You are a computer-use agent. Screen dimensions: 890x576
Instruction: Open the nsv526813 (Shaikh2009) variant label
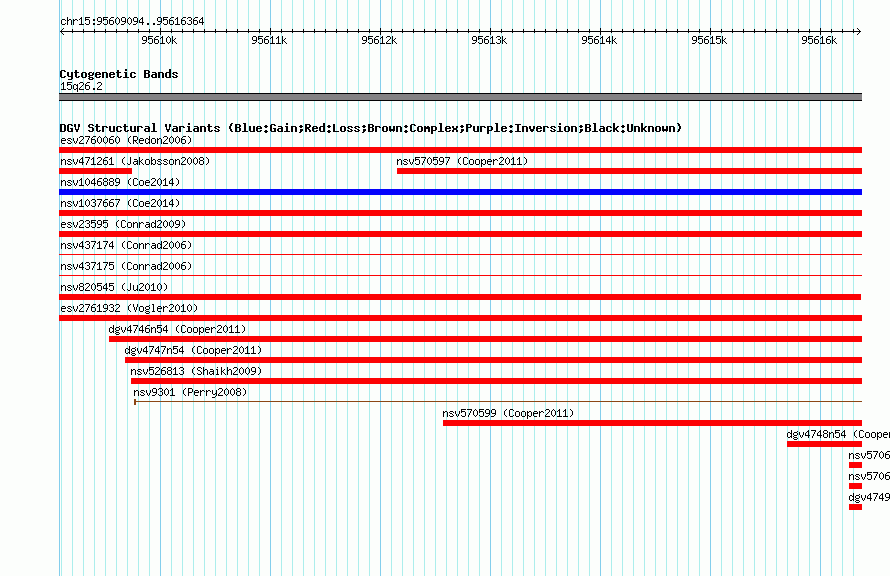pos(196,371)
